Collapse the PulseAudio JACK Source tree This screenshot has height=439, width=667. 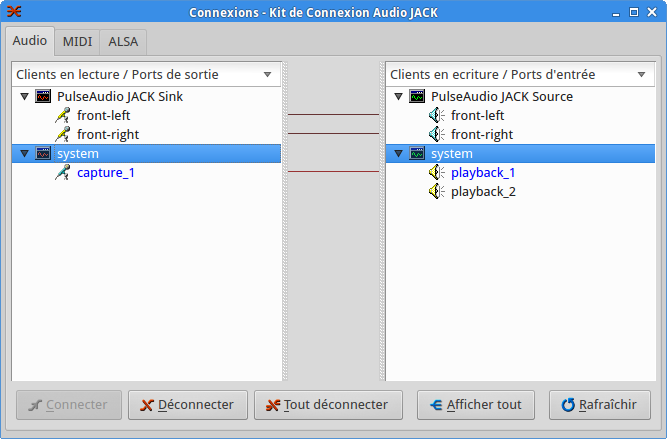click(398, 97)
